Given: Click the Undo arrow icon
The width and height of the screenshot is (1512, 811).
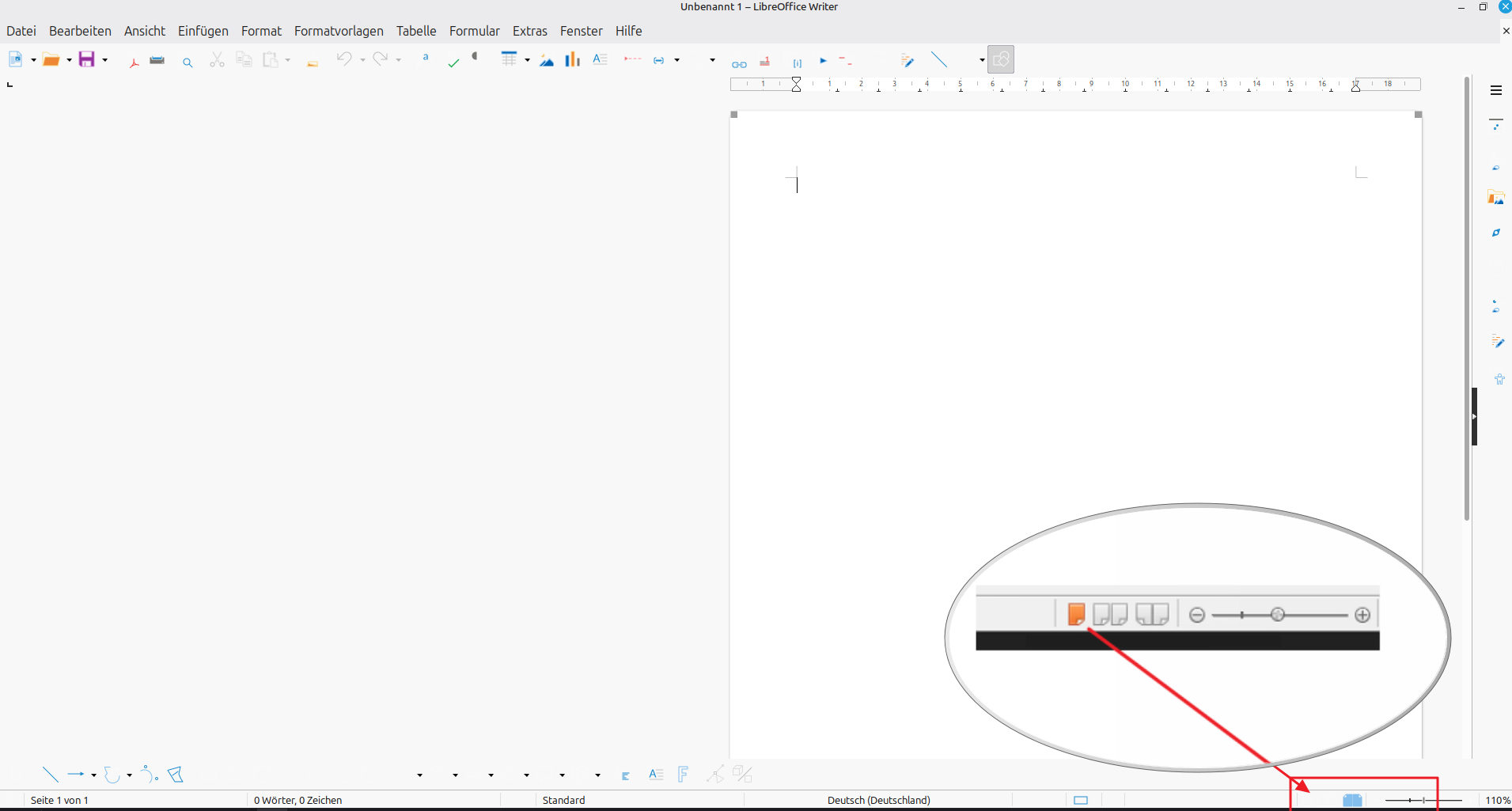Looking at the screenshot, I should click(x=343, y=59).
